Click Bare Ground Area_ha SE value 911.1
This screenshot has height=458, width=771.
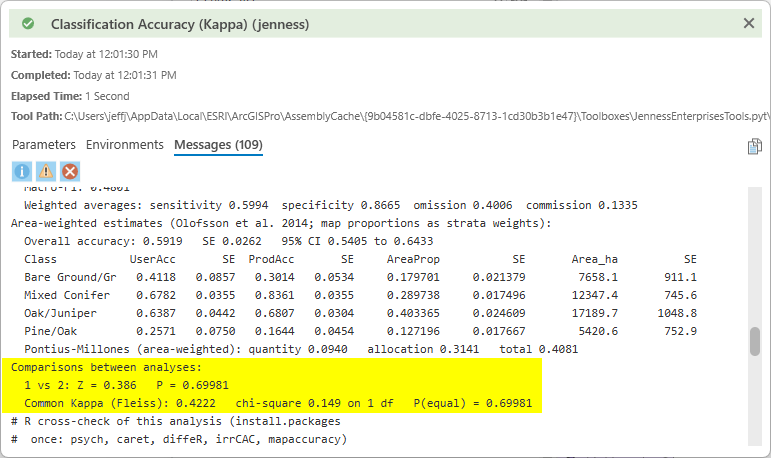pyautogui.click(x=681, y=277)
